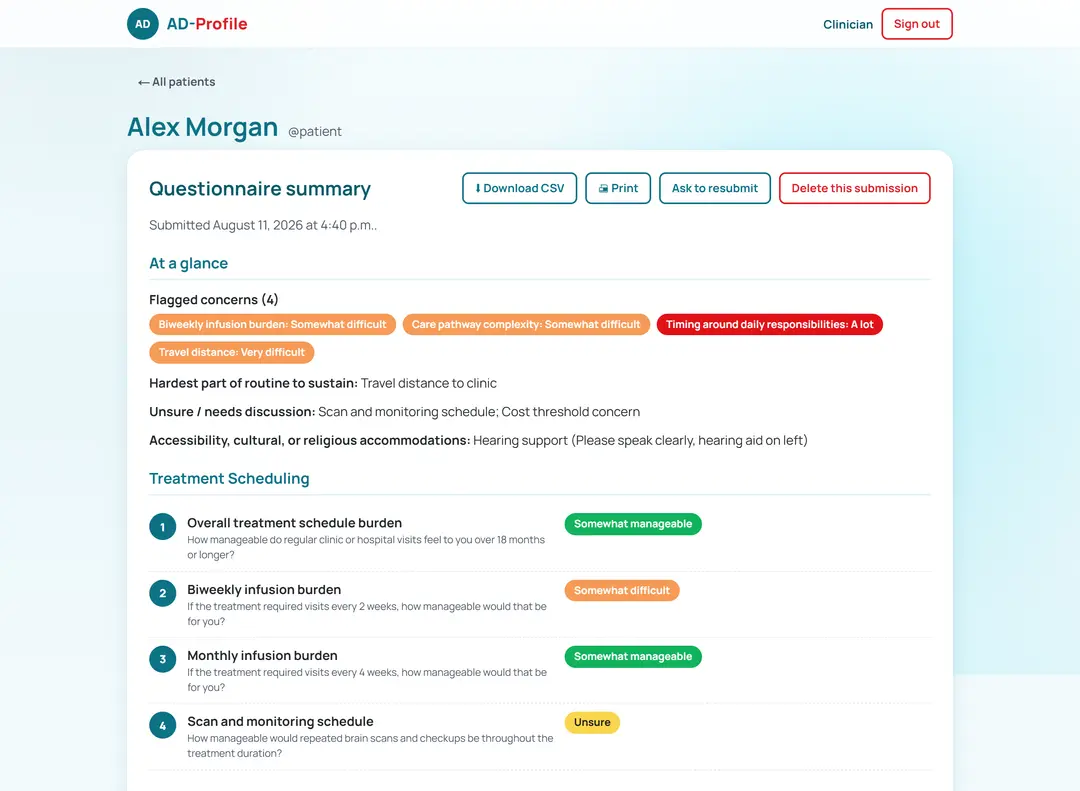The height and width of the screenshot is (791, 1080).
Task: Click the @patient username text
Action: 315,132
